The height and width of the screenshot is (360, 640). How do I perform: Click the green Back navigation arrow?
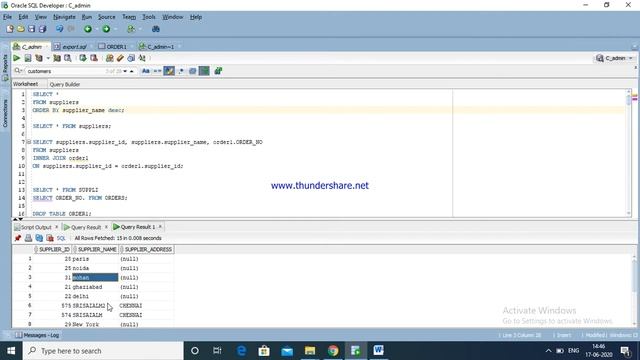[x=88, y=29]
